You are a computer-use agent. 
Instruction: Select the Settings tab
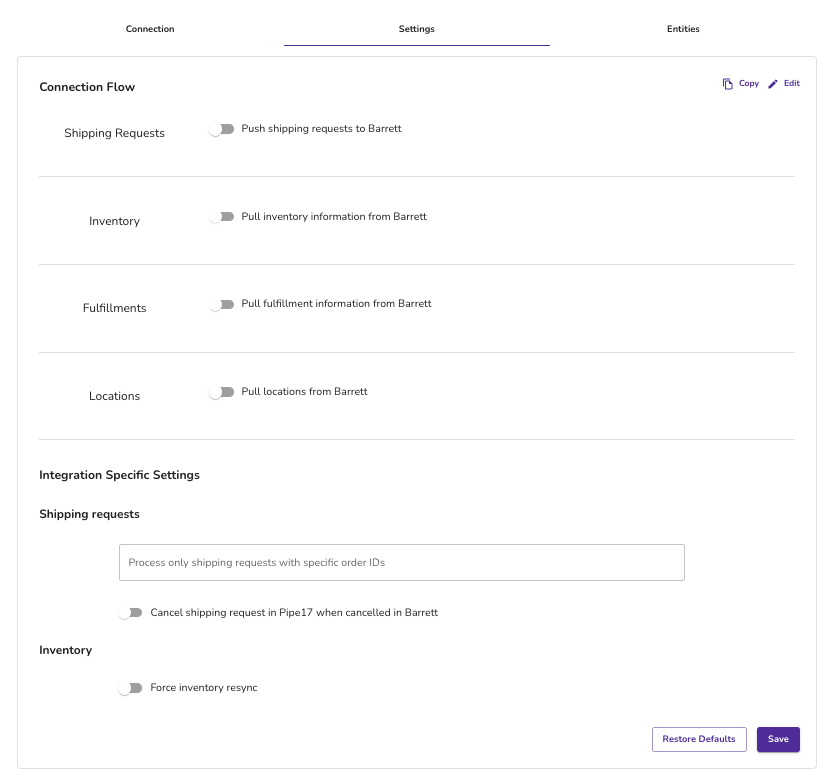coord(417,29)
